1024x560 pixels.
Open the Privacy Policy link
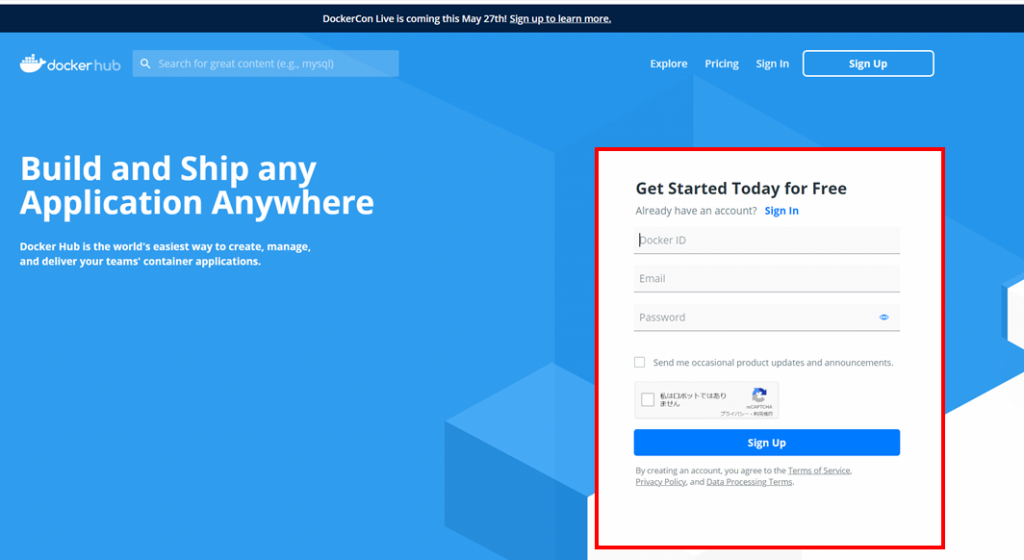coord(660,482)
